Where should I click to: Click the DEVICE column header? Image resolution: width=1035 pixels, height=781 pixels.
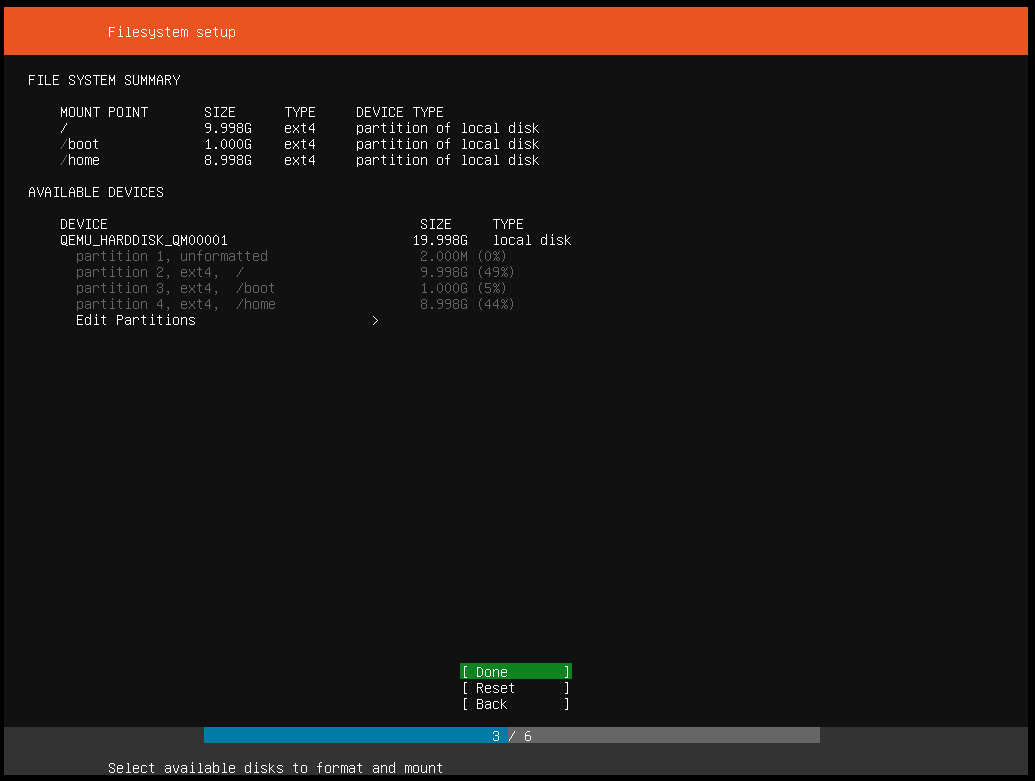pos(84,224)
